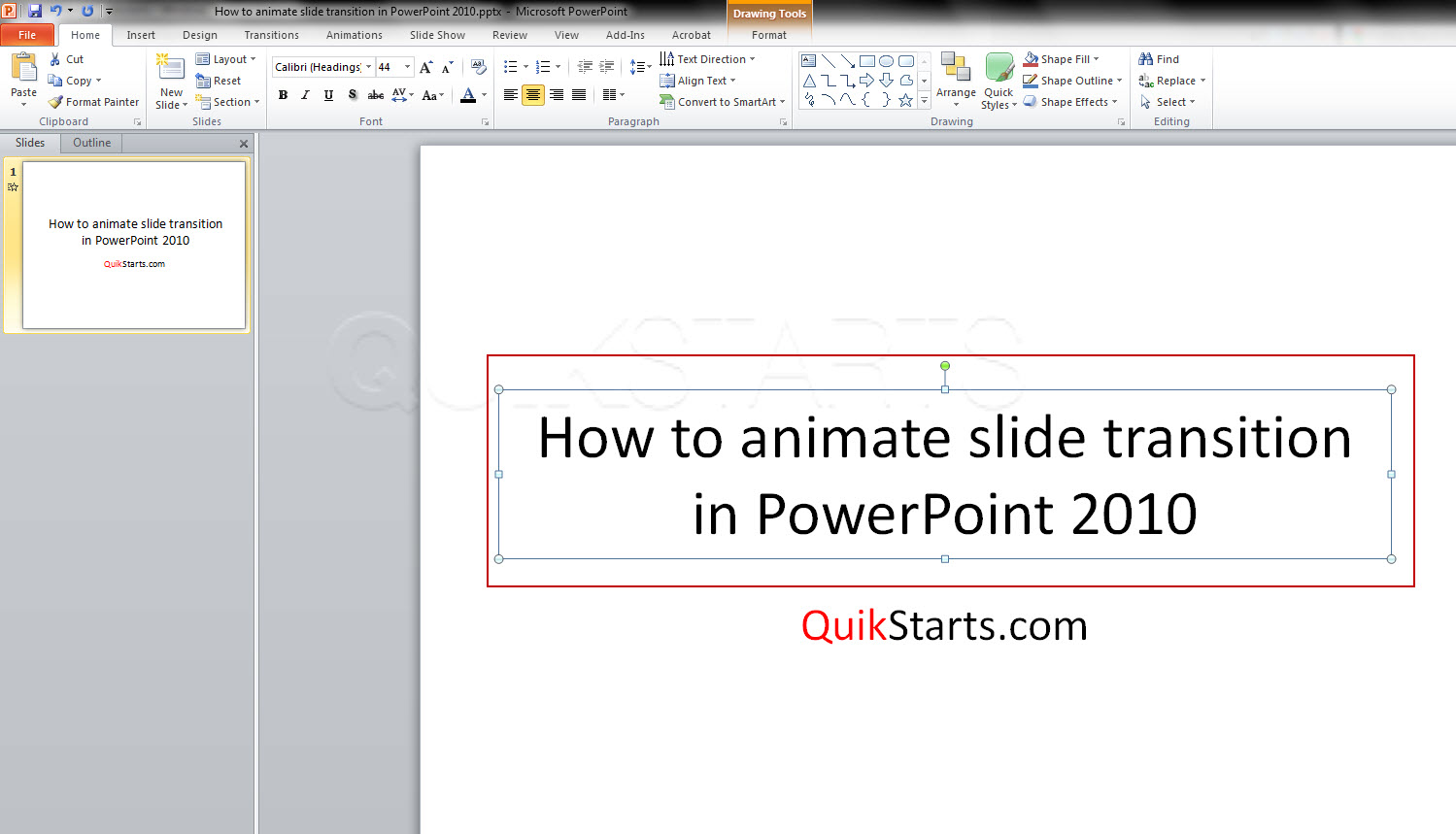
Task: Insert the right arrow block shape
Action: pos(866,80)
